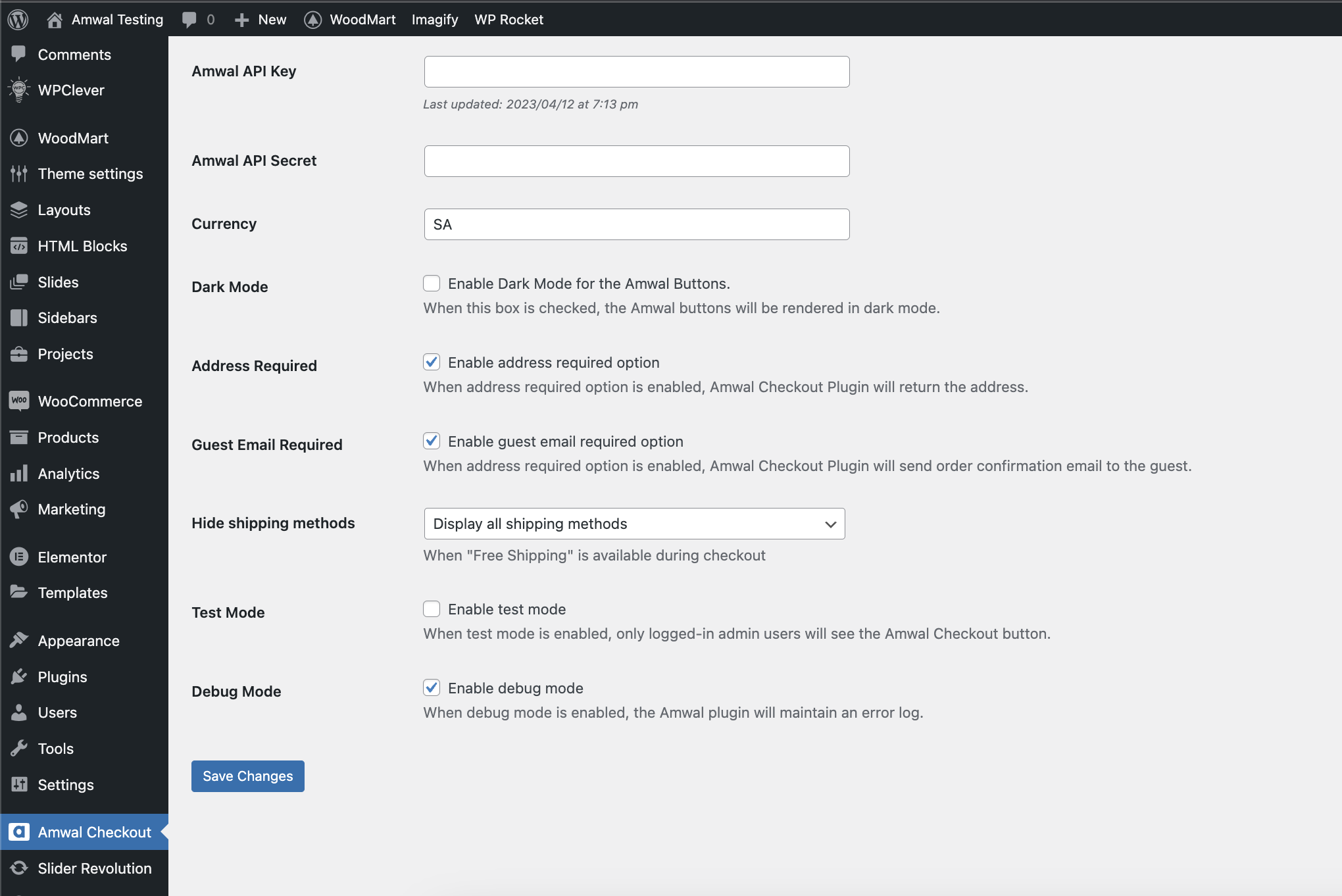Click the Slider Revolution icon
The image size is (1342, 896).
(x=19, y=868)
